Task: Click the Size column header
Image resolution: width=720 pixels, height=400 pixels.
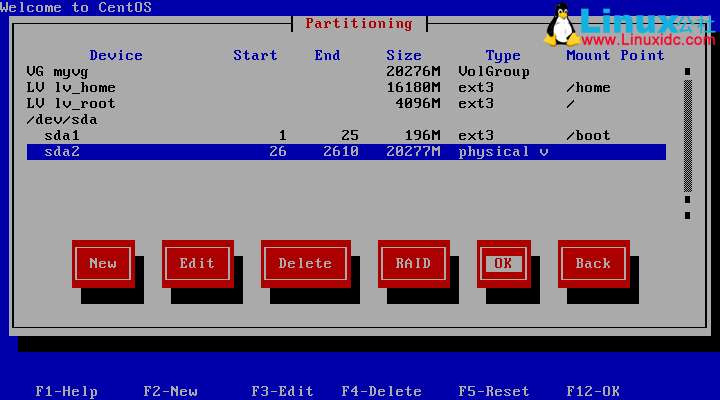Action: 404,56
